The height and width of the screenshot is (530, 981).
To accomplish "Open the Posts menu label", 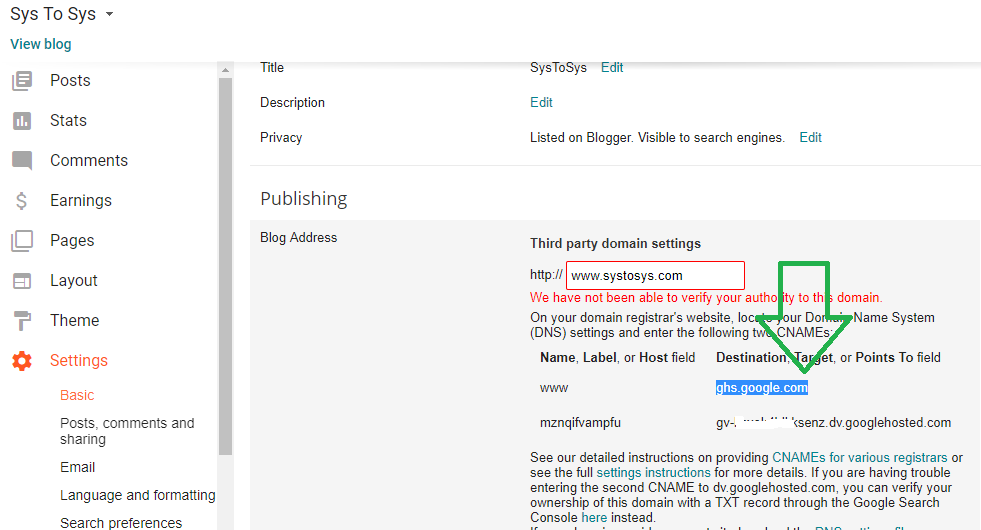I will pyautogui.click(x=70, y=81).
